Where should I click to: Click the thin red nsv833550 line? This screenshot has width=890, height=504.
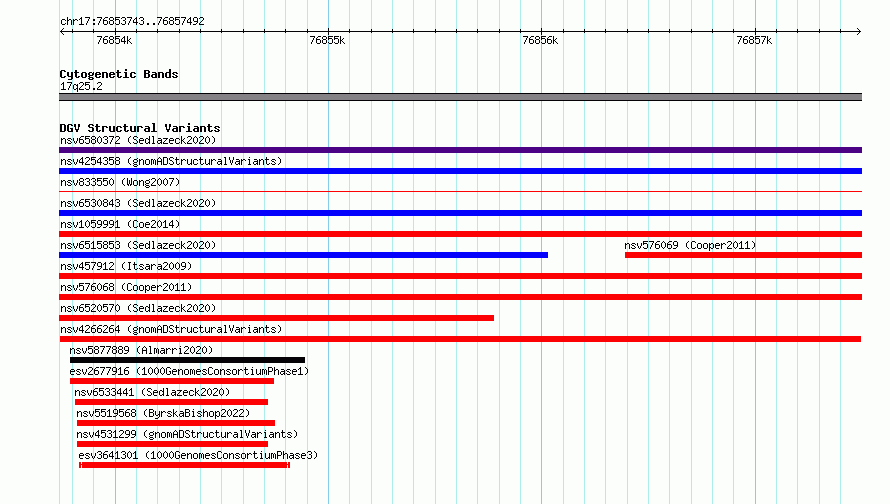[x=460, y=192]
